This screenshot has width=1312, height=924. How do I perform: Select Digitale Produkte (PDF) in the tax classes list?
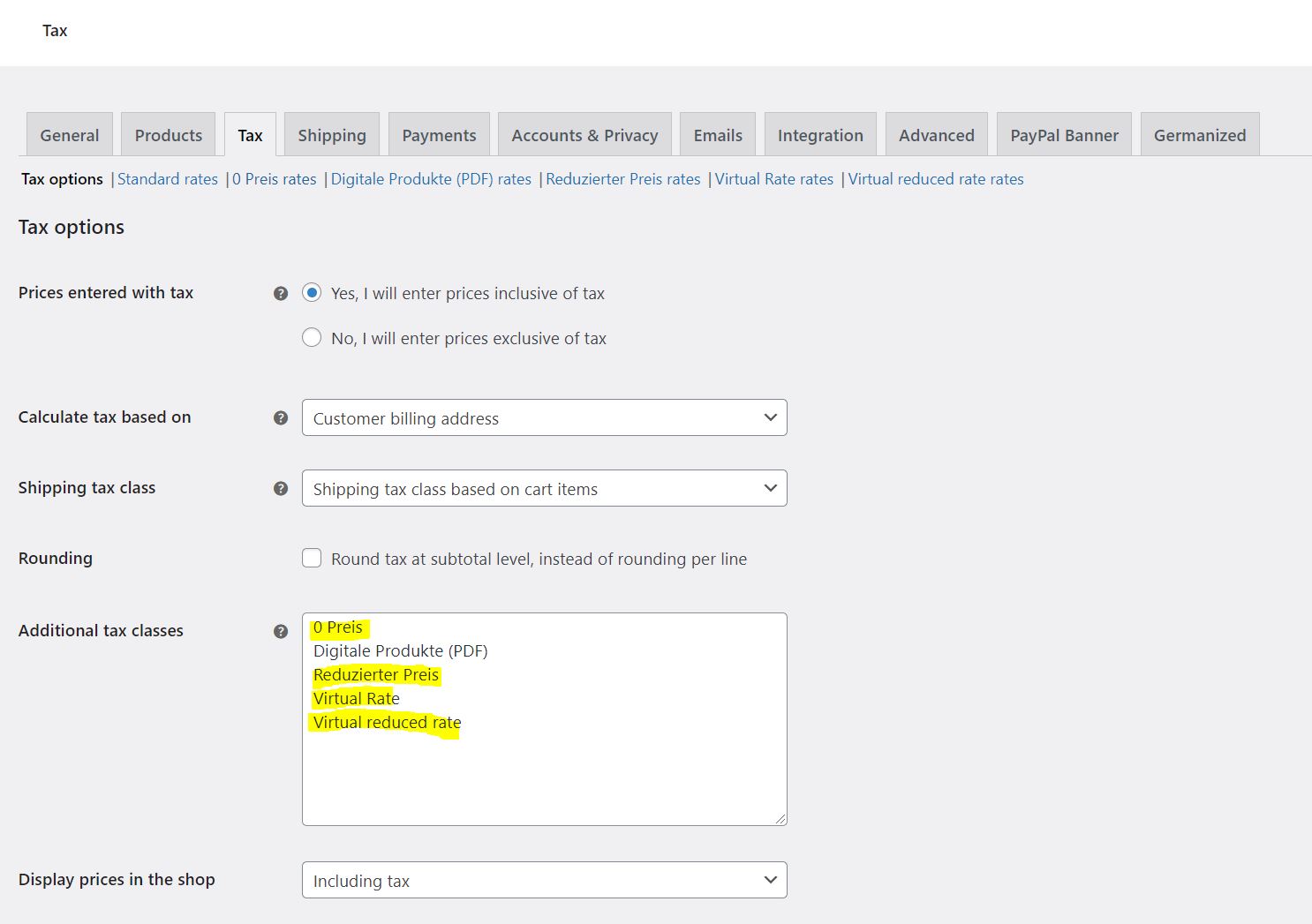click(400, 650)
